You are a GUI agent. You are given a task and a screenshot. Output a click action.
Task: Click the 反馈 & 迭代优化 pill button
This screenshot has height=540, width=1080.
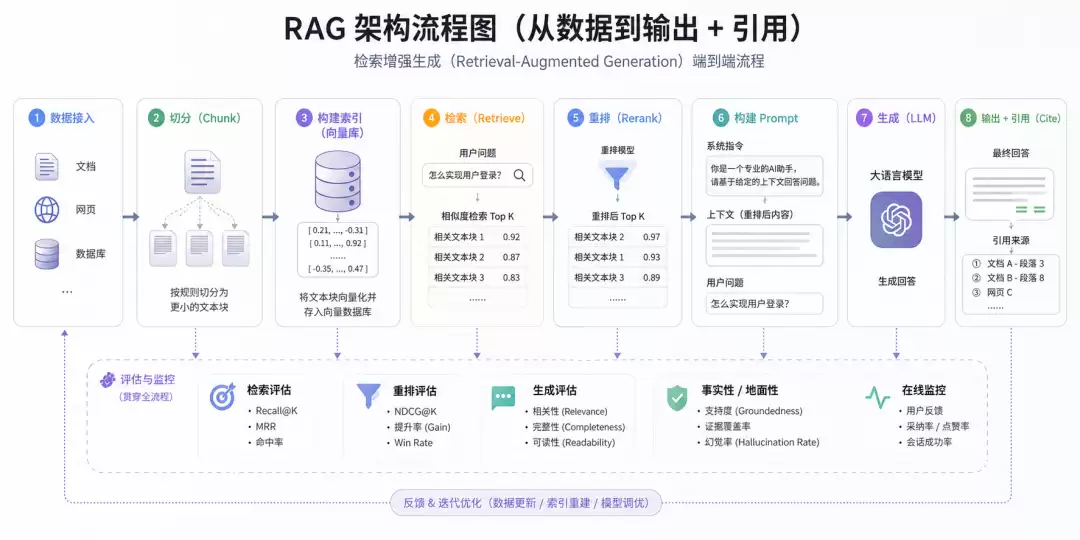pos(526,503)
